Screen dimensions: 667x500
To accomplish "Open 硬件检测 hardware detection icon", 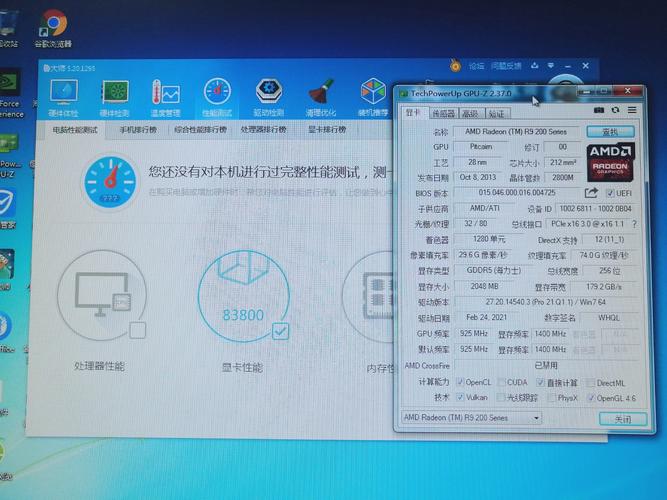I will click(114, 94).
